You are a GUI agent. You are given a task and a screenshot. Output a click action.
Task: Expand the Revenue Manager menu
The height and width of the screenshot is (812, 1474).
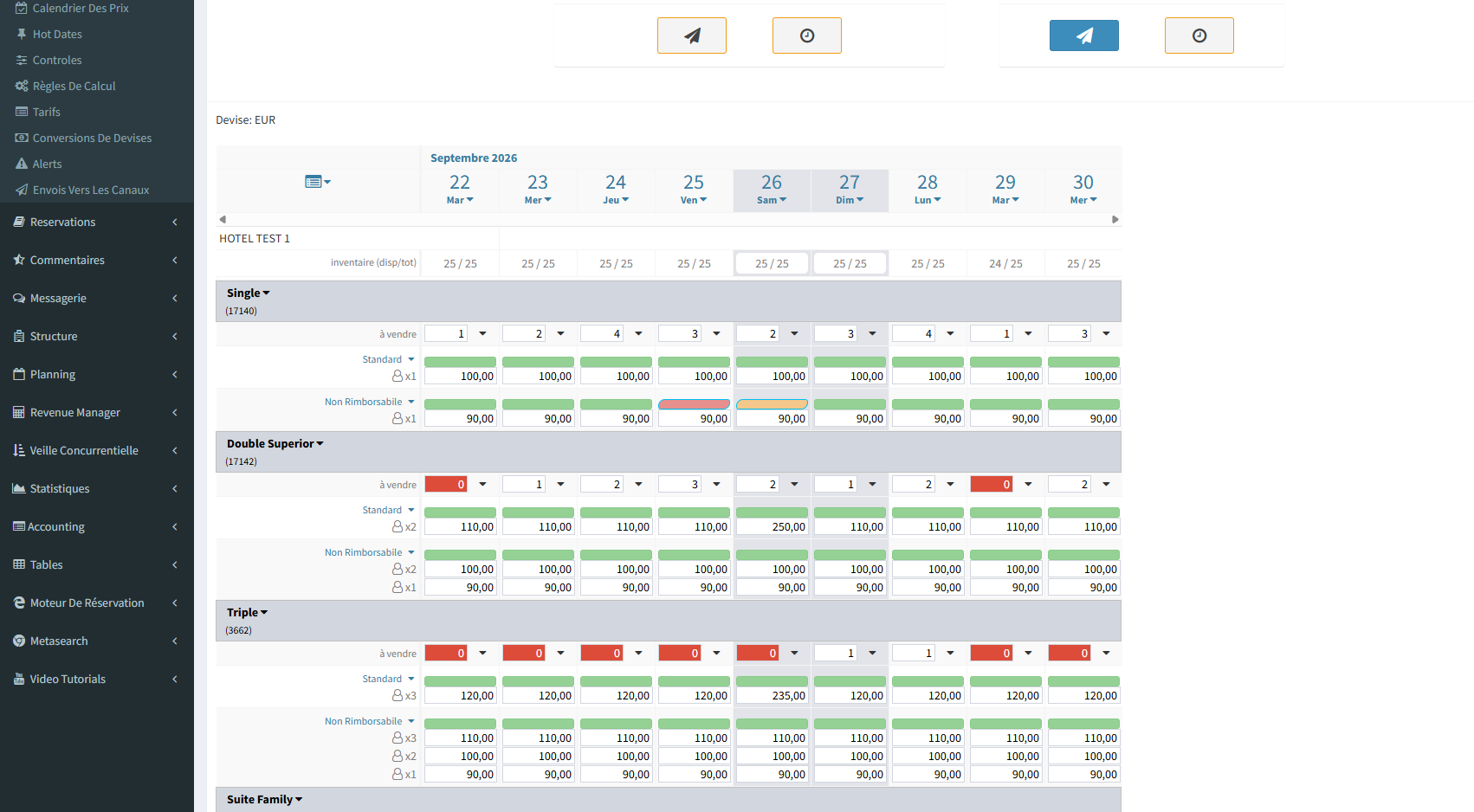click(96, 412)
